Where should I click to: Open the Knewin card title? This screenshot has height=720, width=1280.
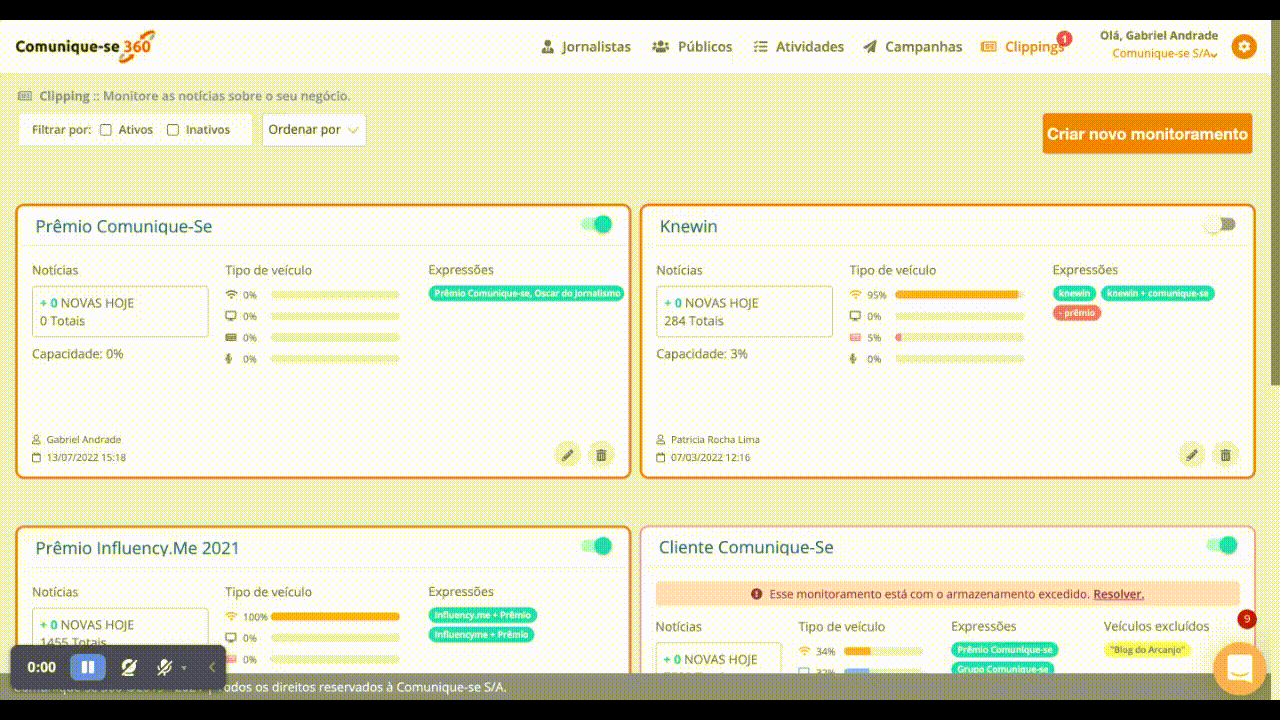tap(689, 227)
